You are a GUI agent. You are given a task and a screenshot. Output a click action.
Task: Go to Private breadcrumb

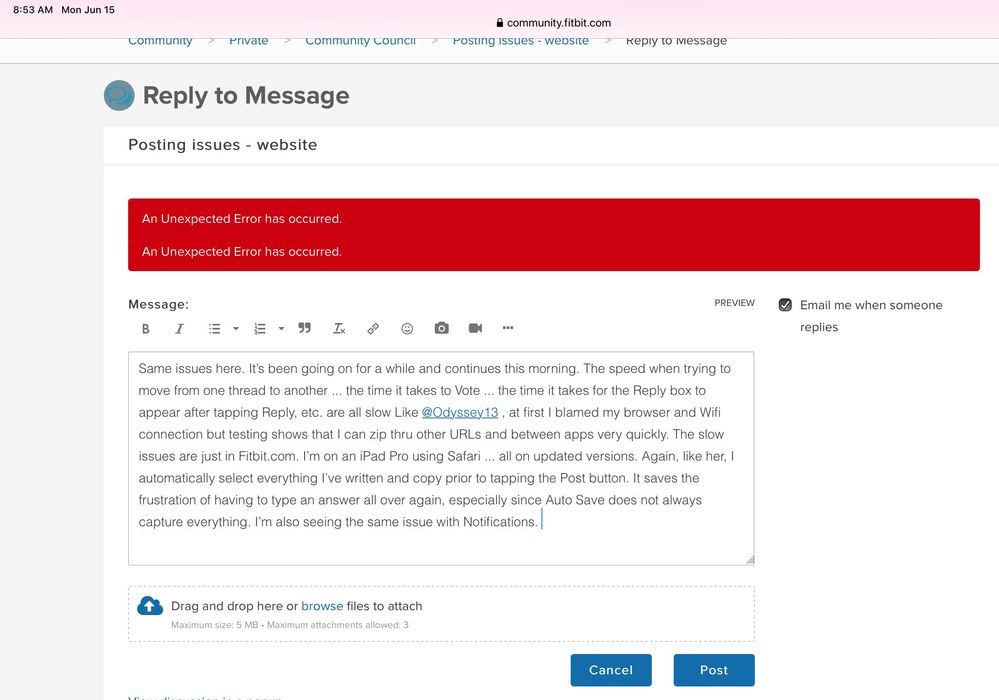(248, 41)
